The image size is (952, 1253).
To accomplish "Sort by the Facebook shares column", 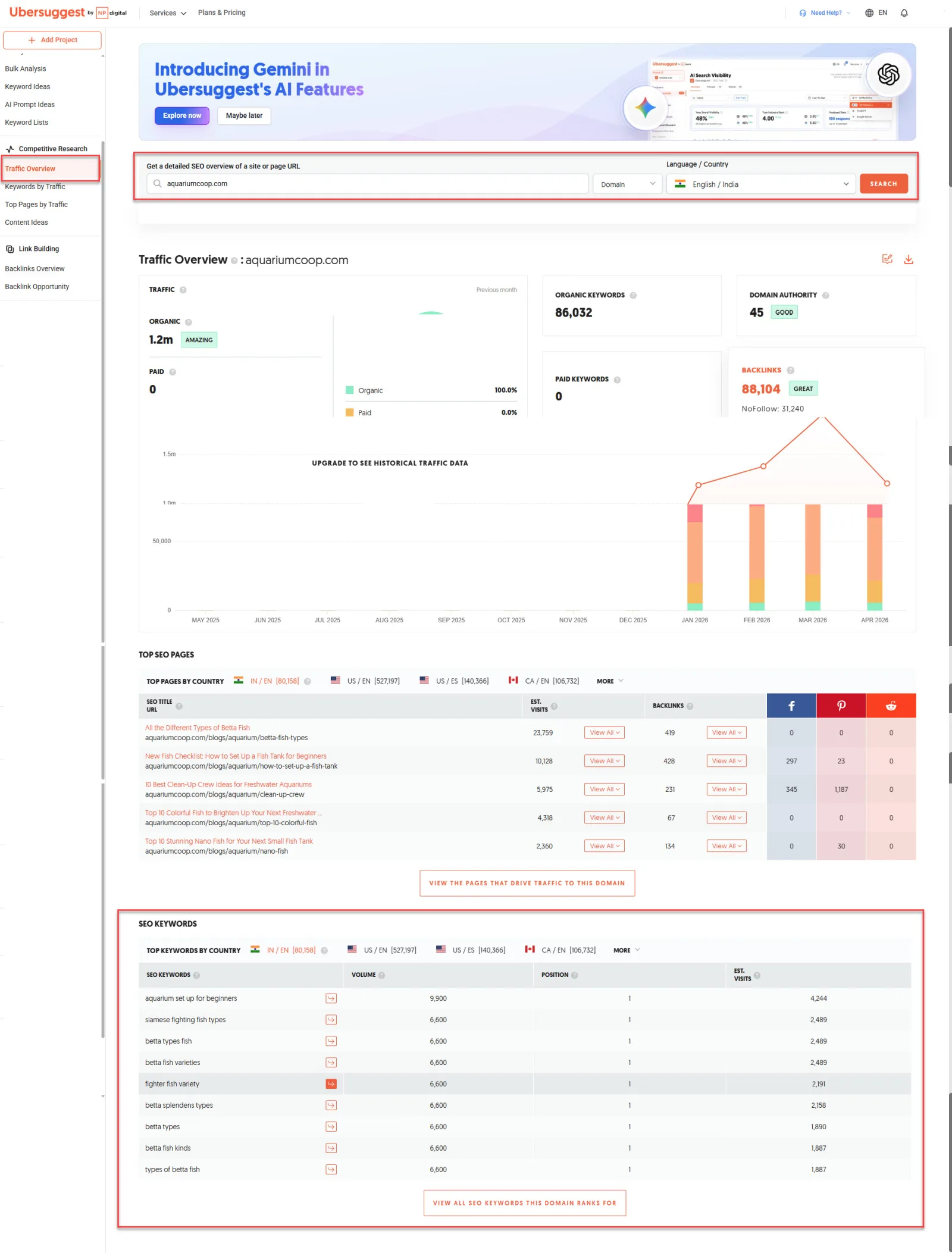I will (791, 706).
